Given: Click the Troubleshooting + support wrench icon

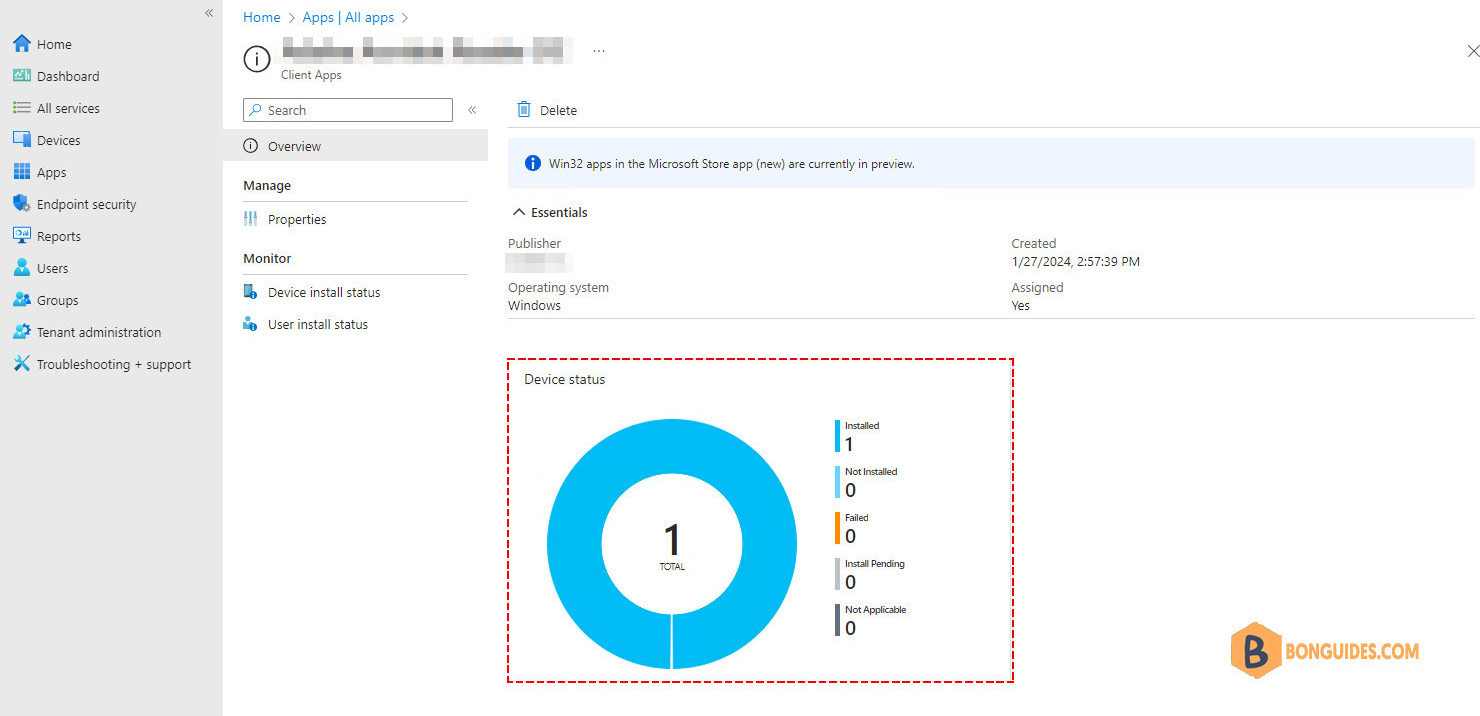Looking at the screenshot, I should coord(22,364).
